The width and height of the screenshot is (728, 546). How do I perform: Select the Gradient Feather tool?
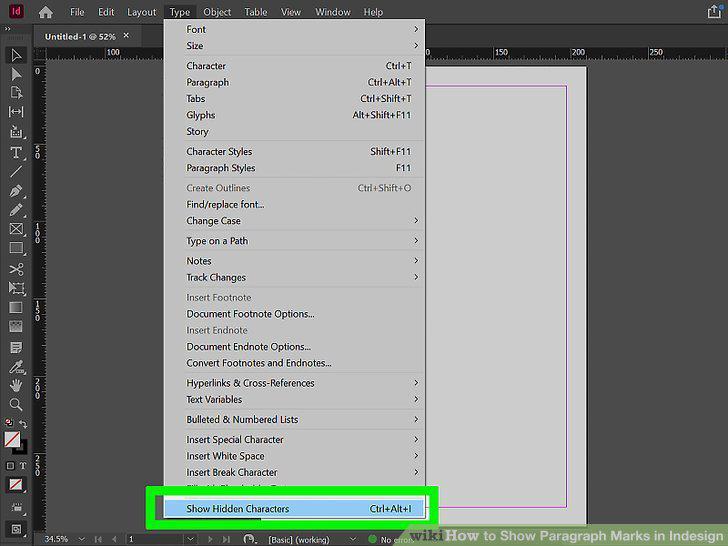[16, 327]
